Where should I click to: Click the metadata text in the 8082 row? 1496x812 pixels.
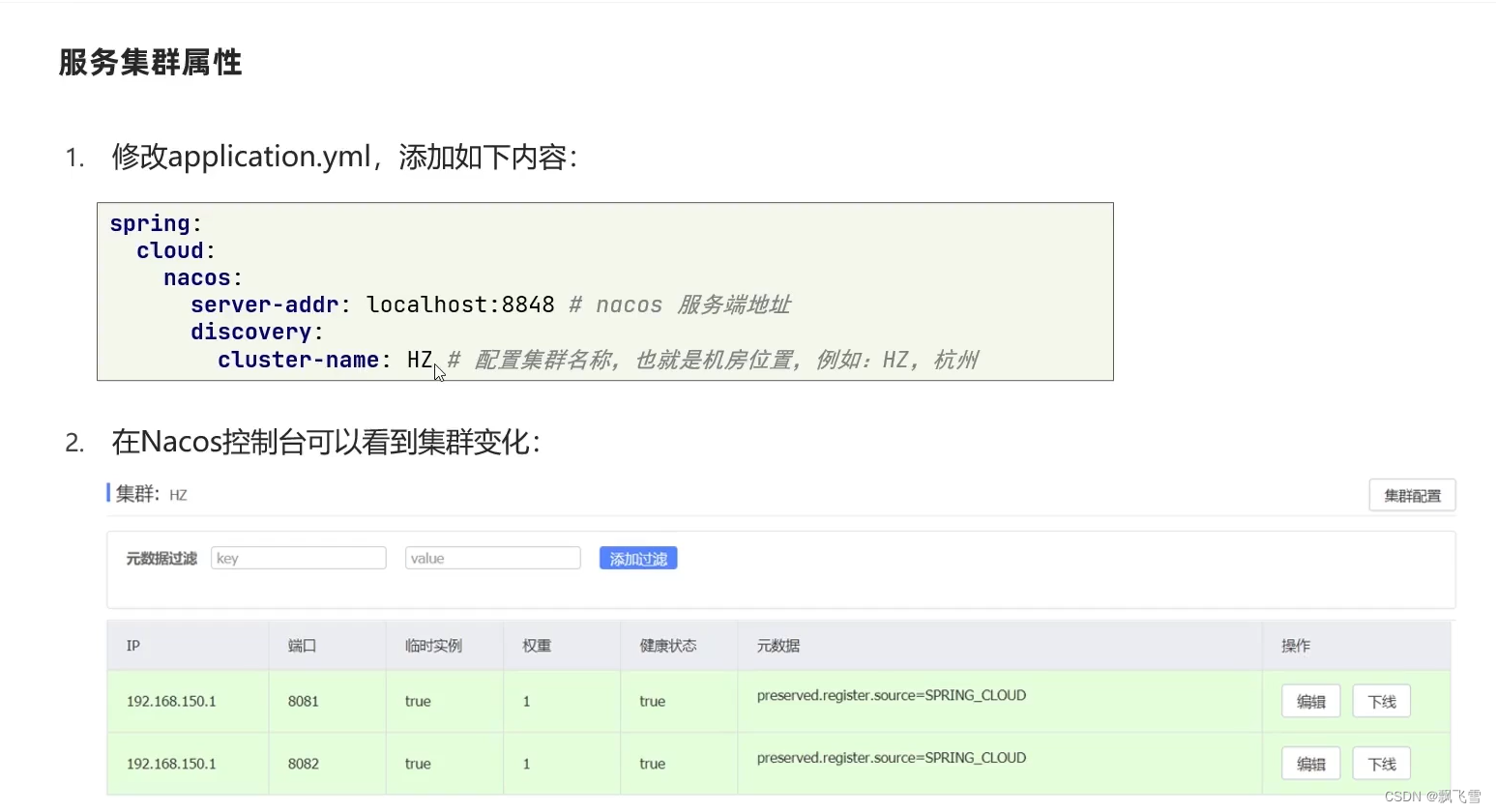pos(892,758)
